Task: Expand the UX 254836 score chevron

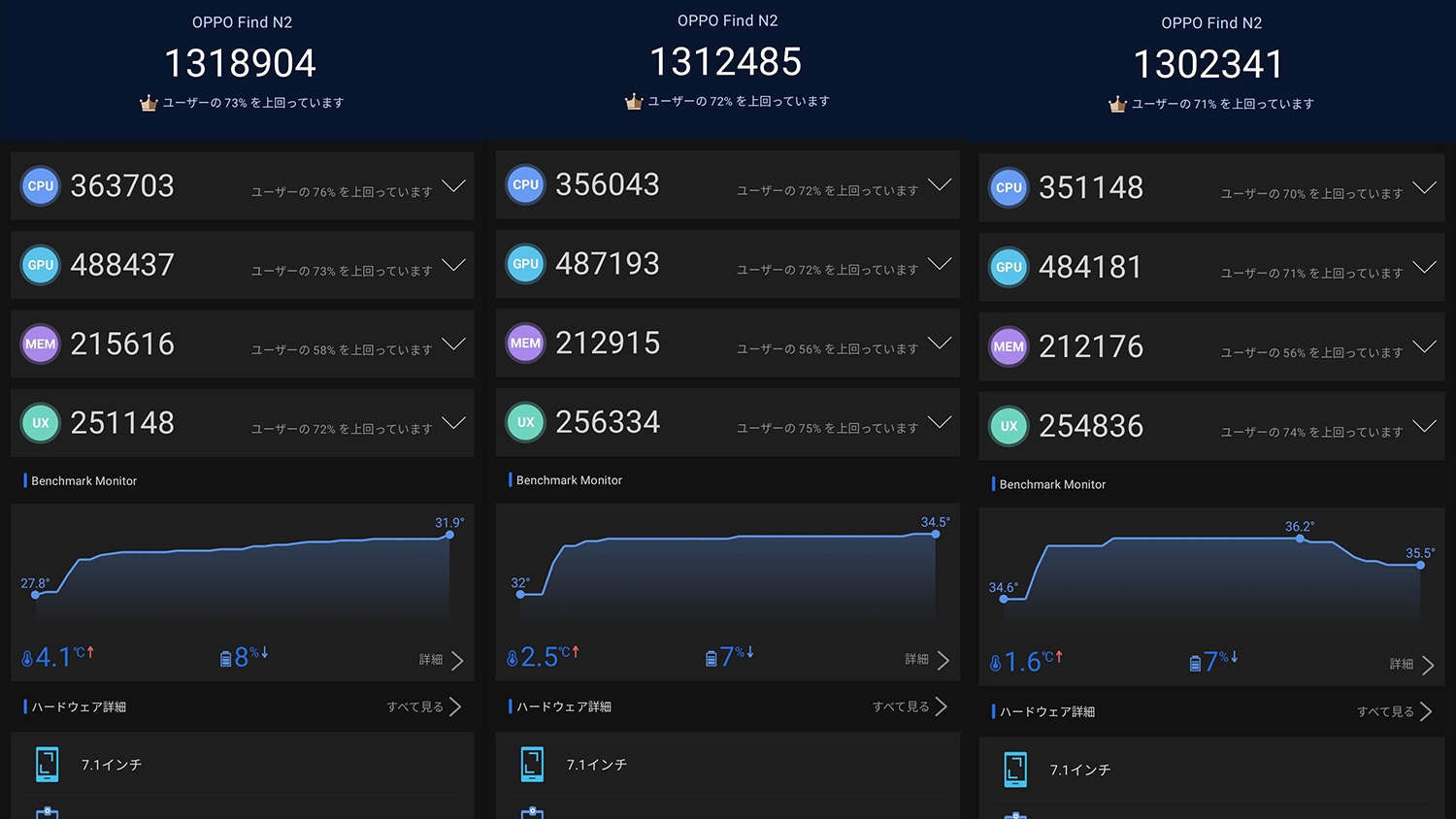Action: coord(1424,426)
